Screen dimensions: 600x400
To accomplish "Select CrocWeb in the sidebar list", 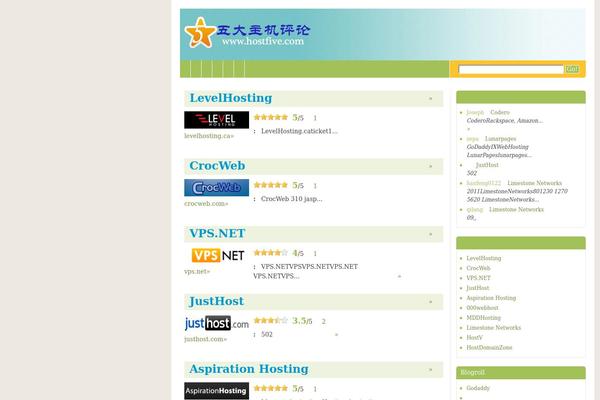I will [478, 268].
